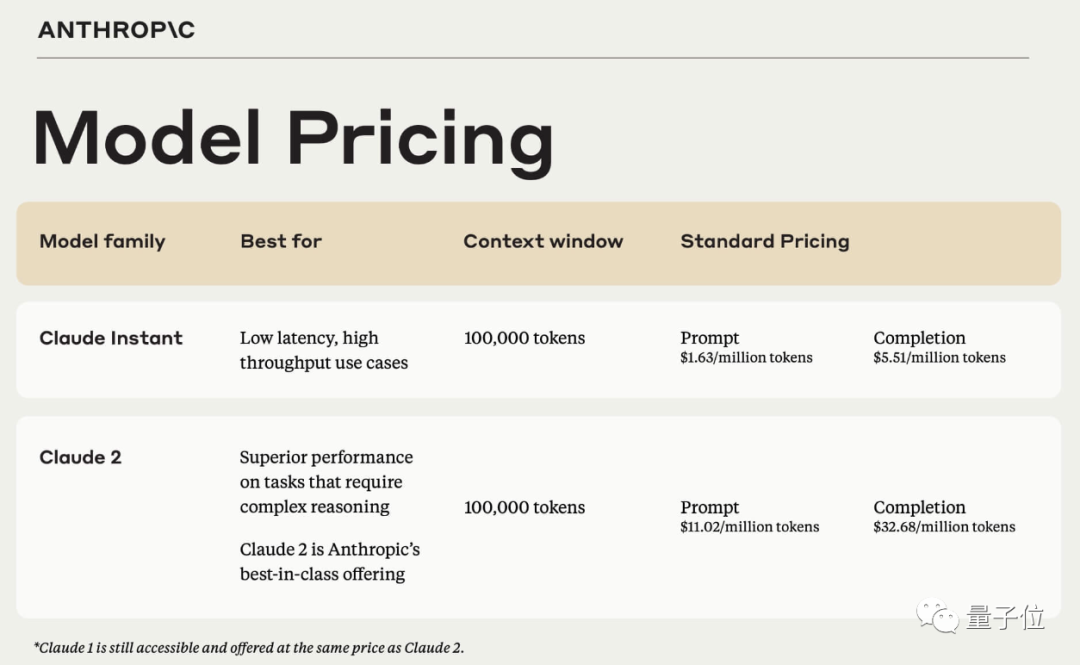Click Claude Instant's 100,000 tokens value

[x=524, y=338]
